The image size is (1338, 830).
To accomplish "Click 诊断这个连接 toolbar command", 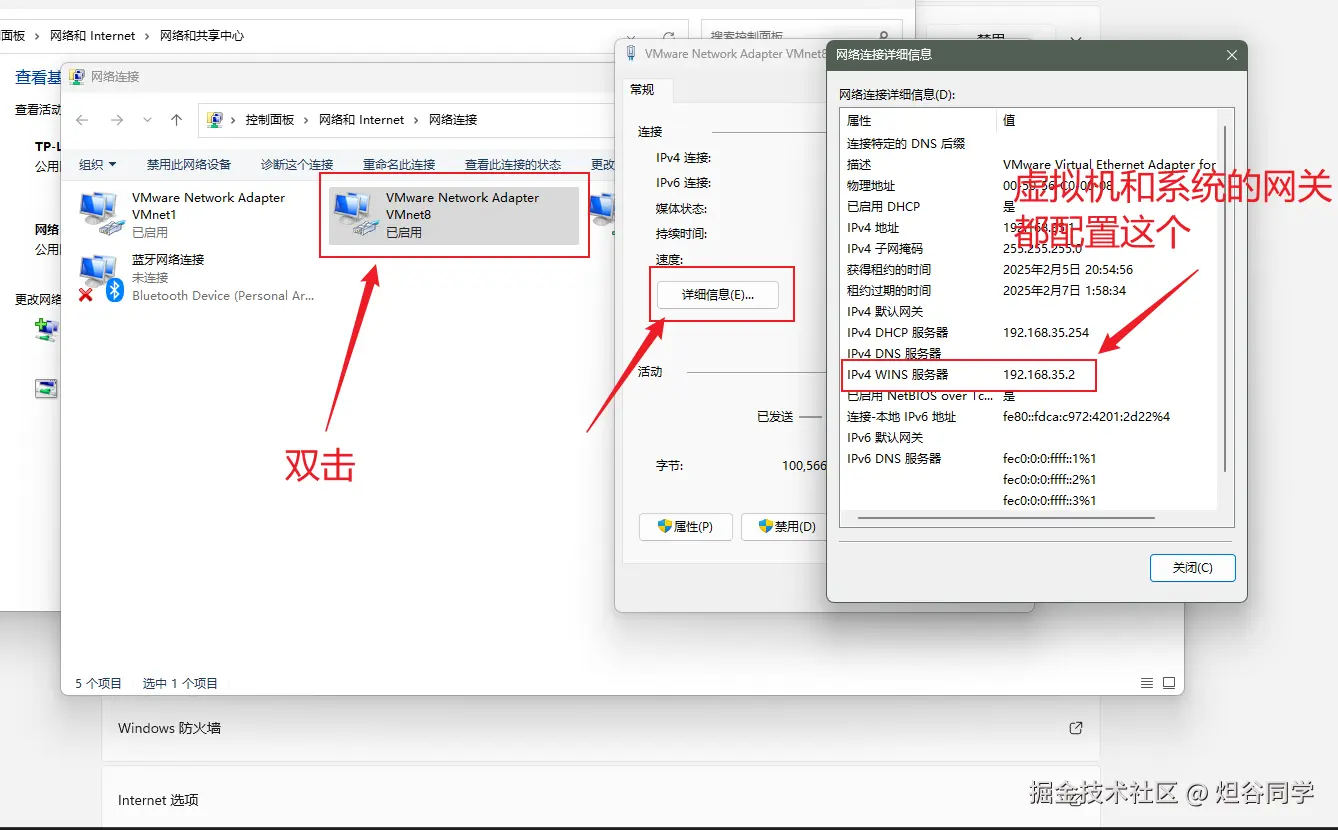I will [x=297, y=165].
